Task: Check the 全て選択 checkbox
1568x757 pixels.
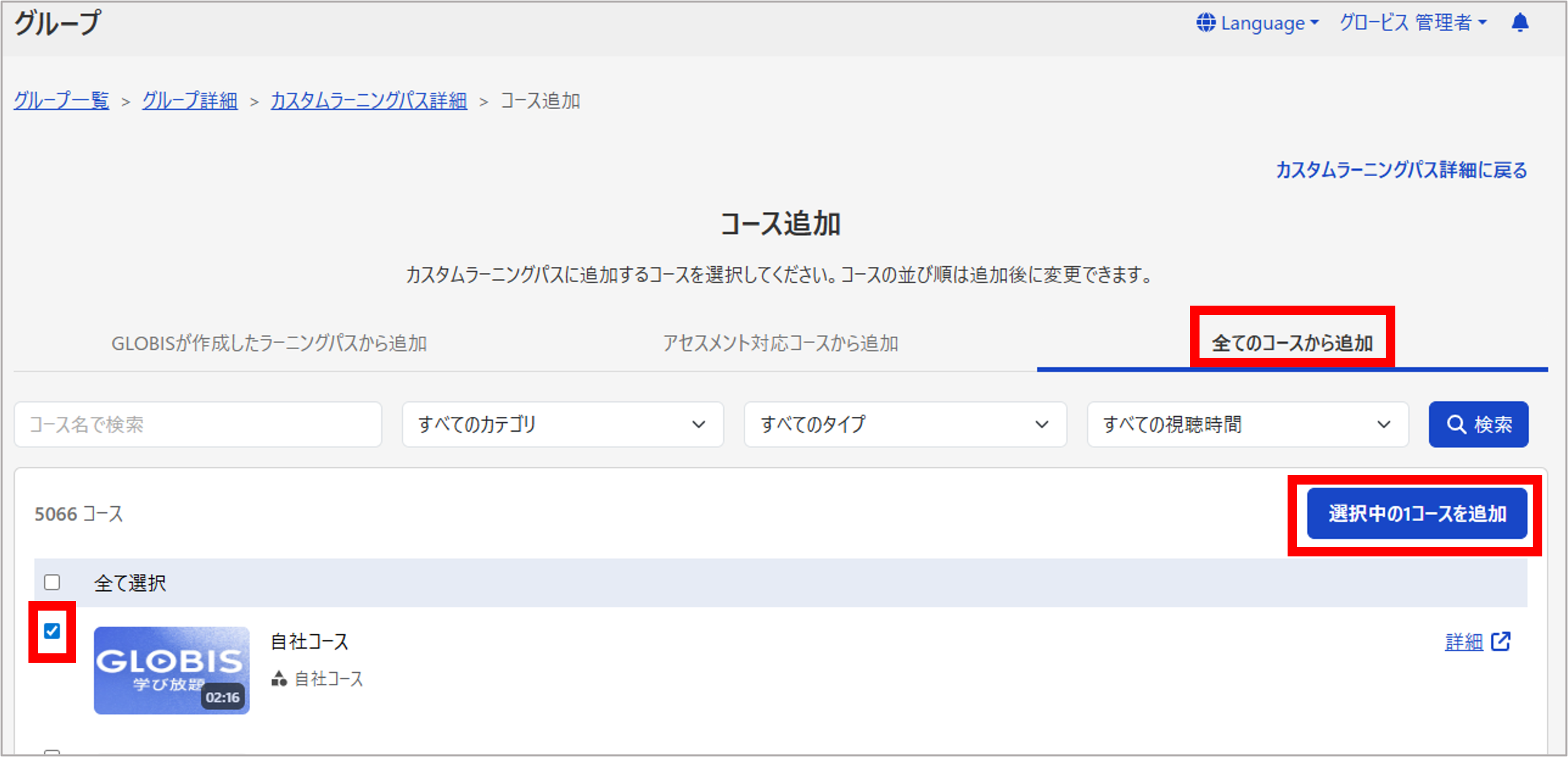Action: (52, 582)
